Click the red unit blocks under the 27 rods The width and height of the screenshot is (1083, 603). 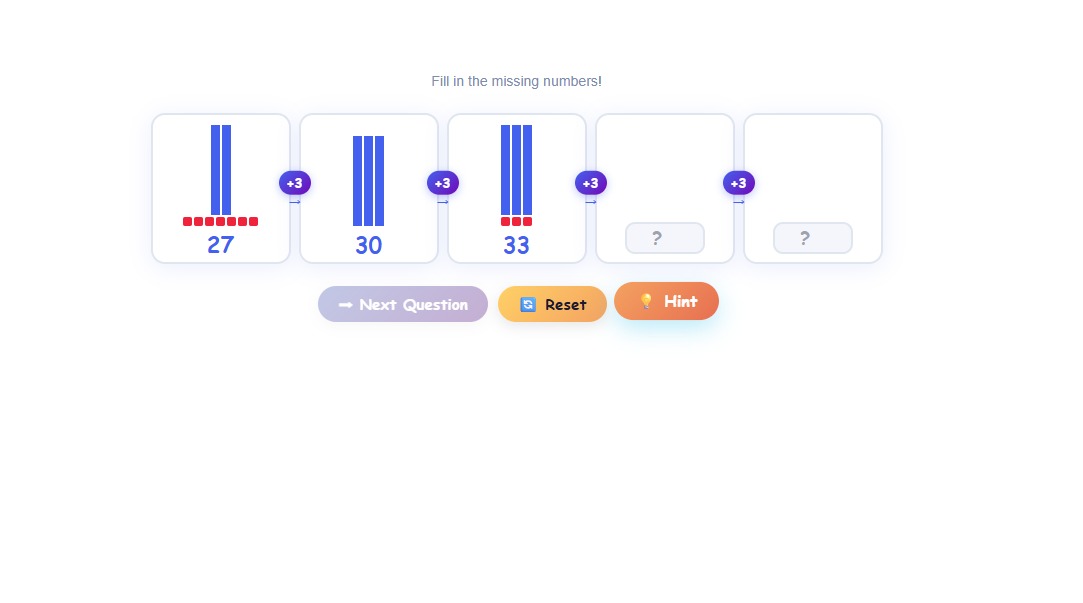(220, 221)
